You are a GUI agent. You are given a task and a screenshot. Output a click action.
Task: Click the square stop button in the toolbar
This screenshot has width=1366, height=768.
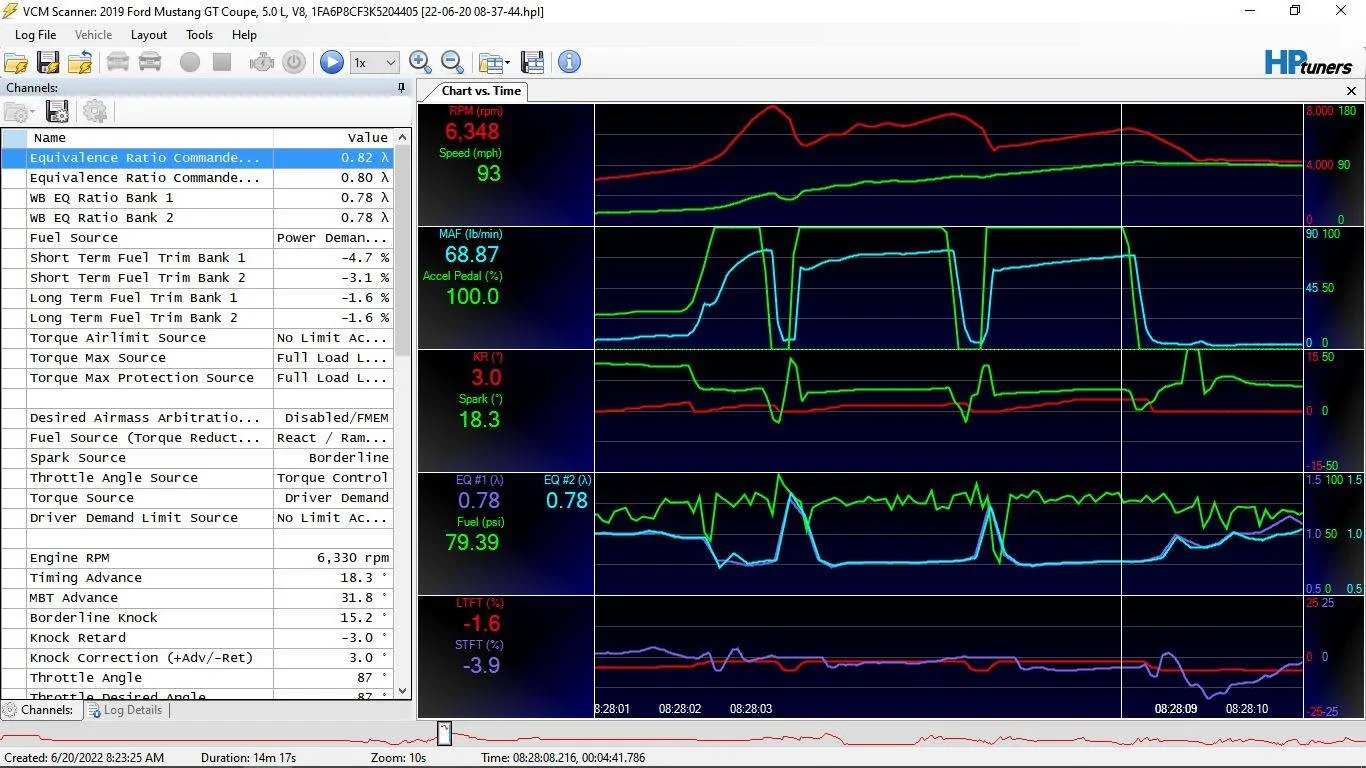(x=222, y=62)
